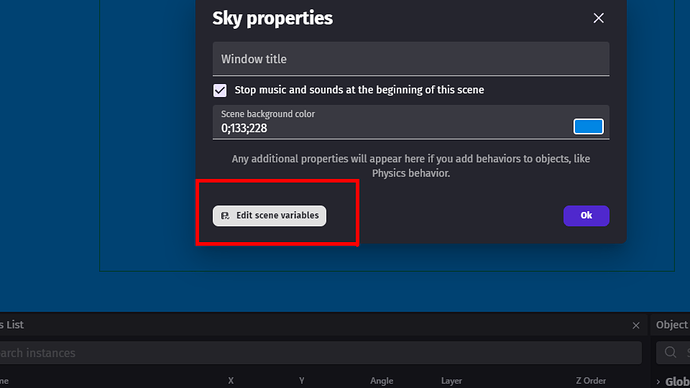This screenshot has height=388, width=690.
Task: Uncheck Stop music and sounds checkbox
Action: (x=220, y=90)
